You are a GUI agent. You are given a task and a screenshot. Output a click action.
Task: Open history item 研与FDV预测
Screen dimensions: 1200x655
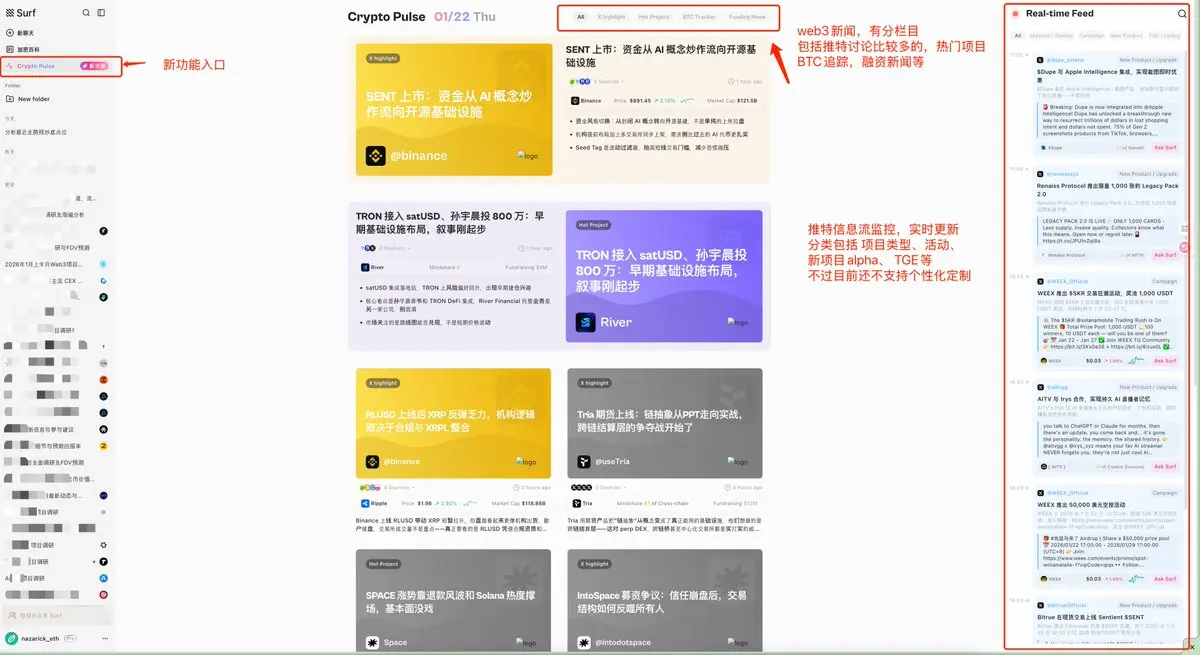pyautogui.click(x=71, y=247)
